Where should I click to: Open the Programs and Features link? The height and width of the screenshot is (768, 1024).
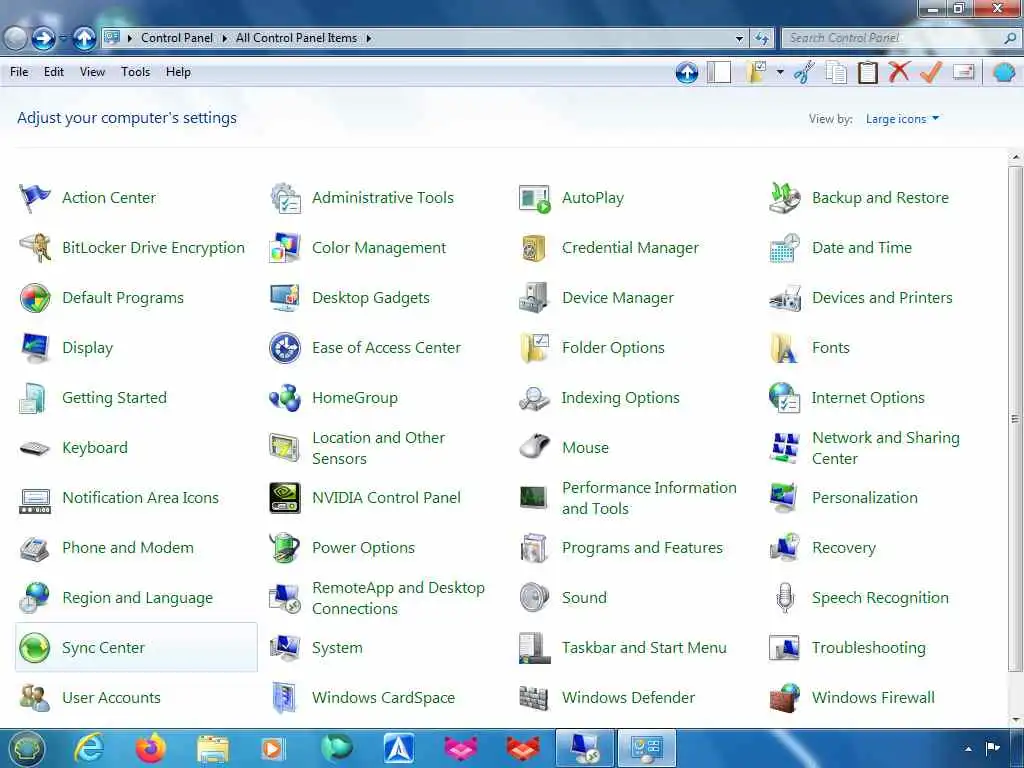pos(642,548)
